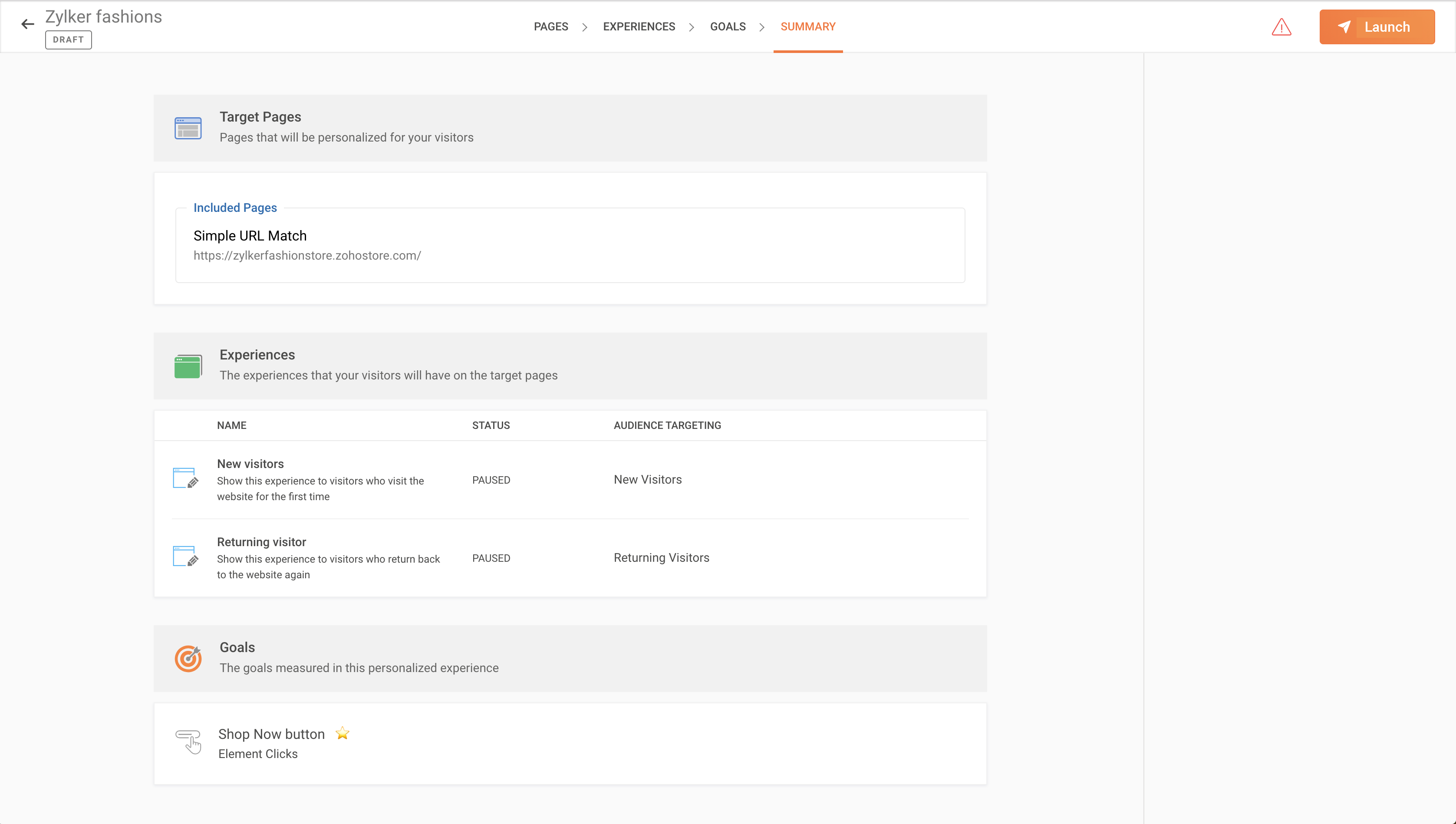Click the zylkerfashionstore URL text
This screenshot has width=1456, height=824.
pyautogui.click(x=307, y=256)
